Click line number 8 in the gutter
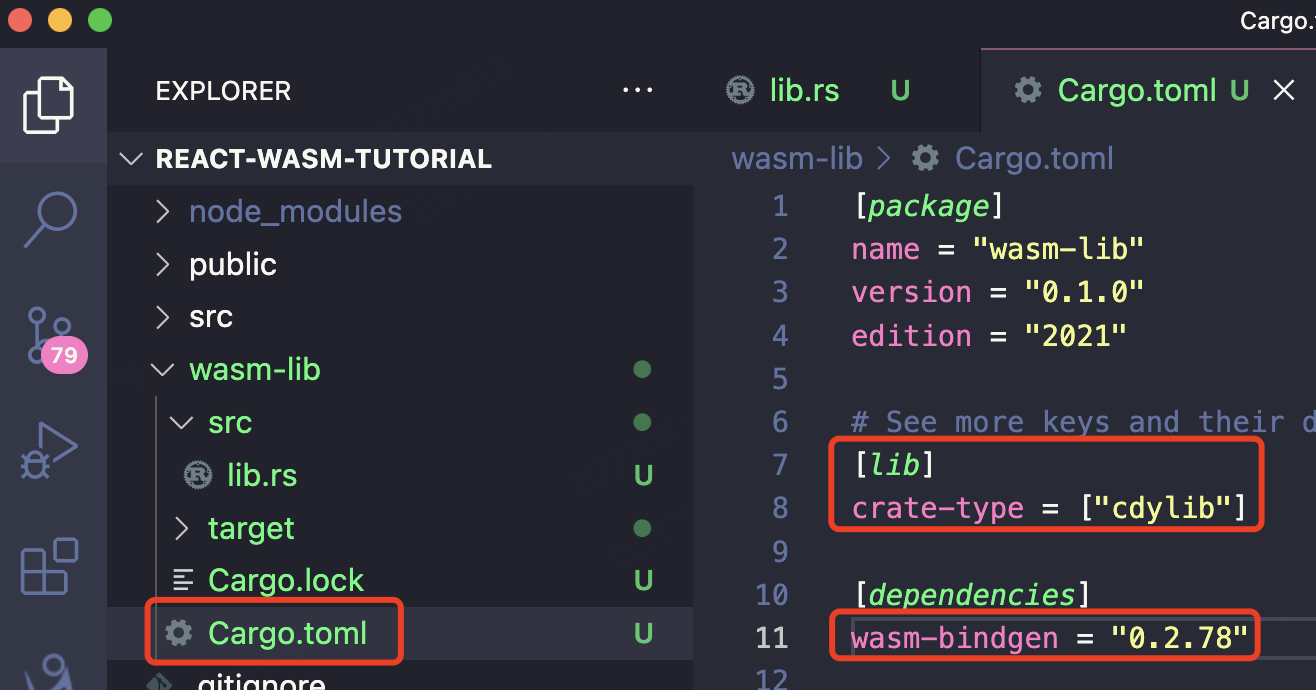The image size is (1316, 690). [x=779, y=508]
